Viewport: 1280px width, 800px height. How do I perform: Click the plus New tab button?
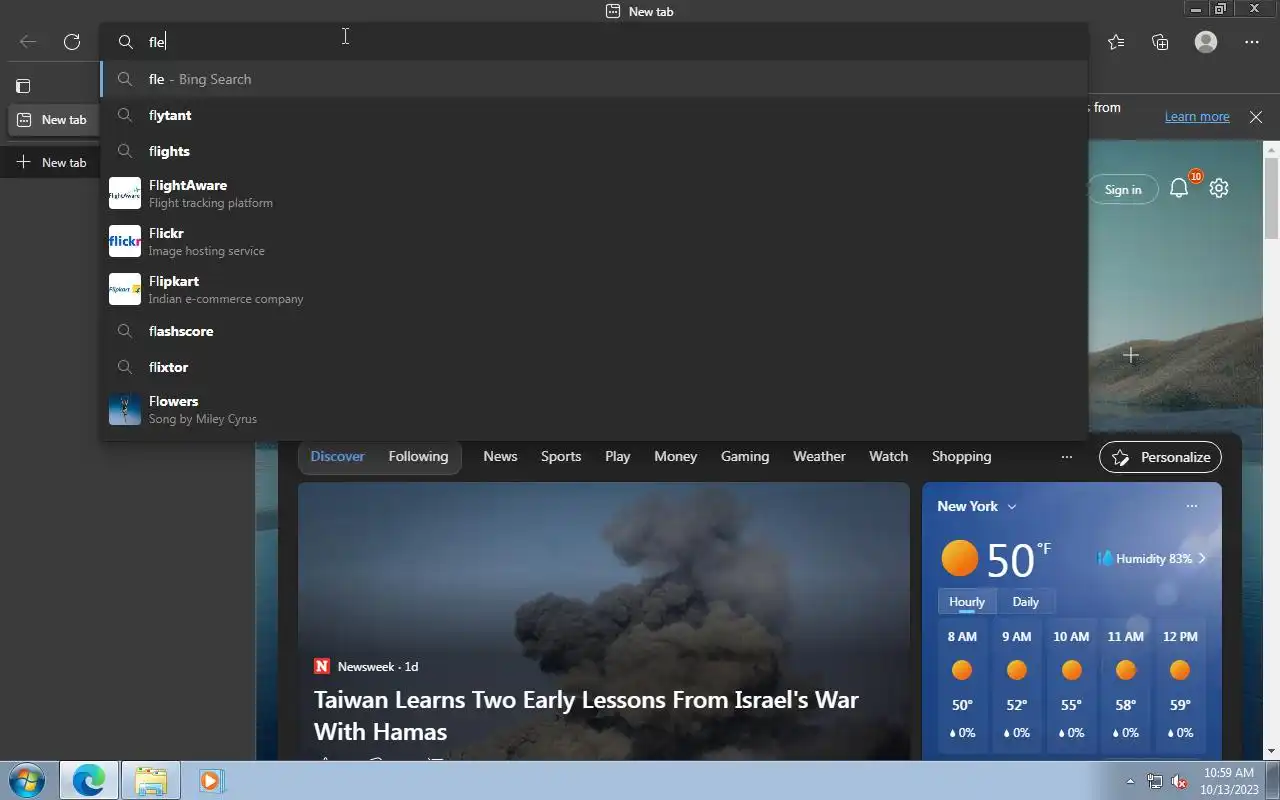point(52,162)
